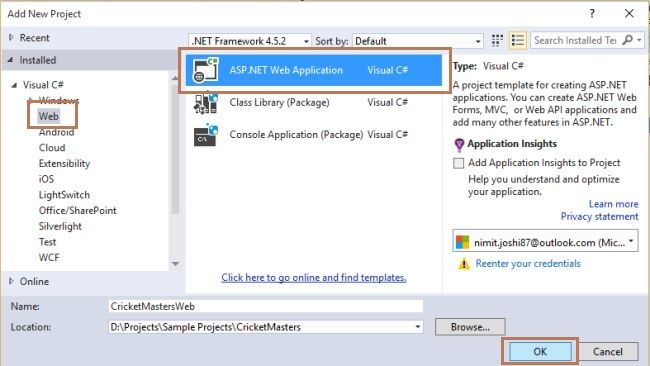Image resolution: width=650 pixels, height=366 pixels.
Task: Open the Location path dropdown
Action: [417, 327]
